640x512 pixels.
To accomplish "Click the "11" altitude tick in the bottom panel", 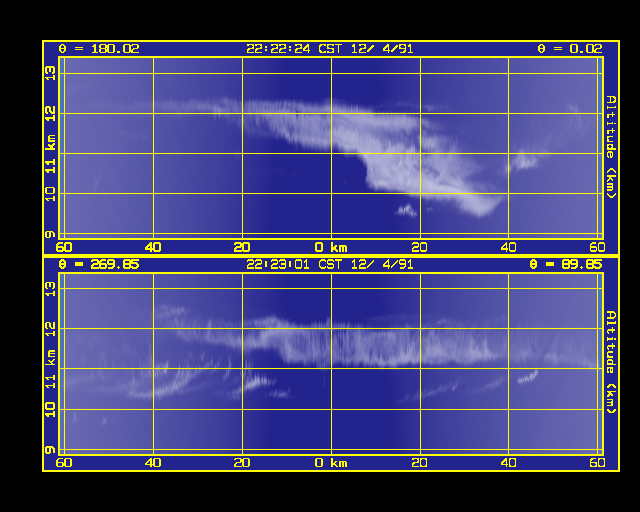I will pos(50,382).
